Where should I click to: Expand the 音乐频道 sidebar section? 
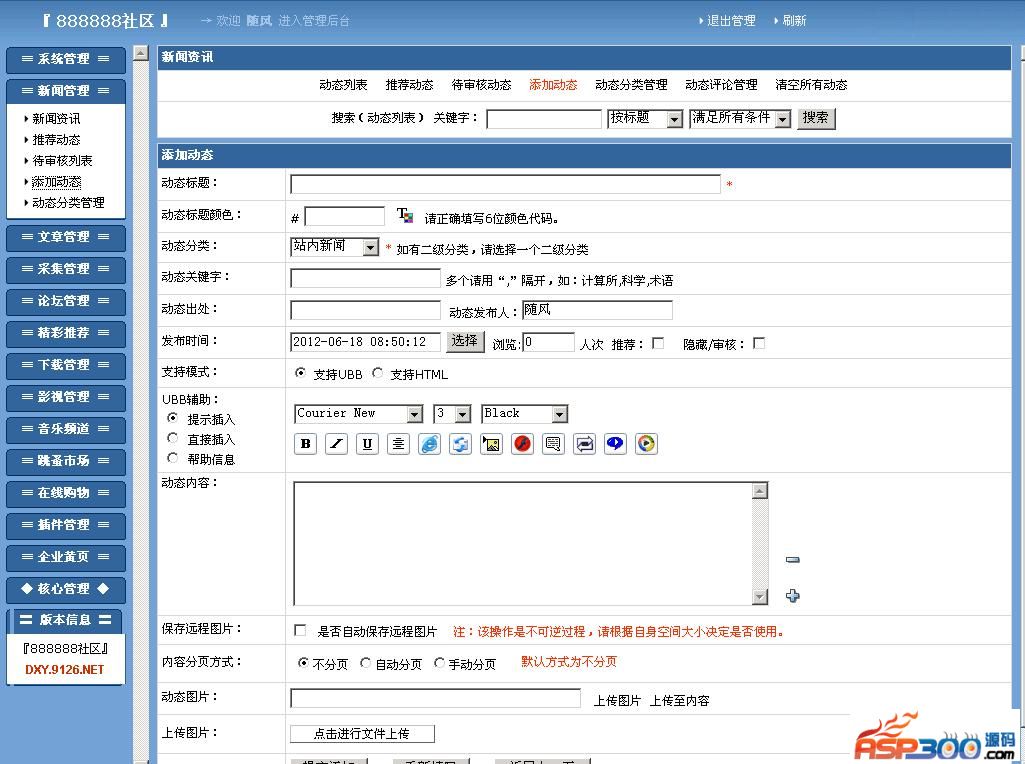[x=65, y=429]
